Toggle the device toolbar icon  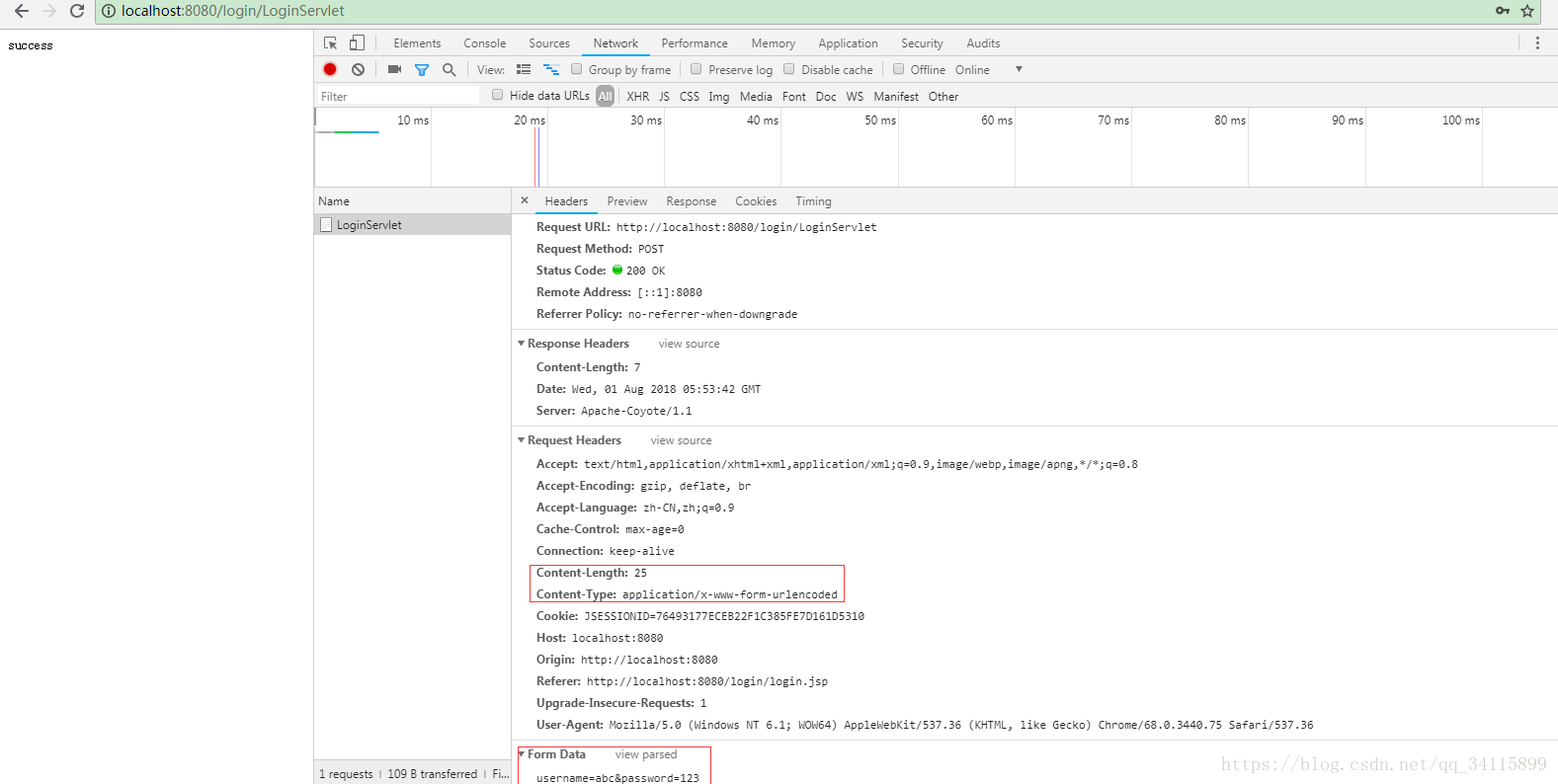358,42
